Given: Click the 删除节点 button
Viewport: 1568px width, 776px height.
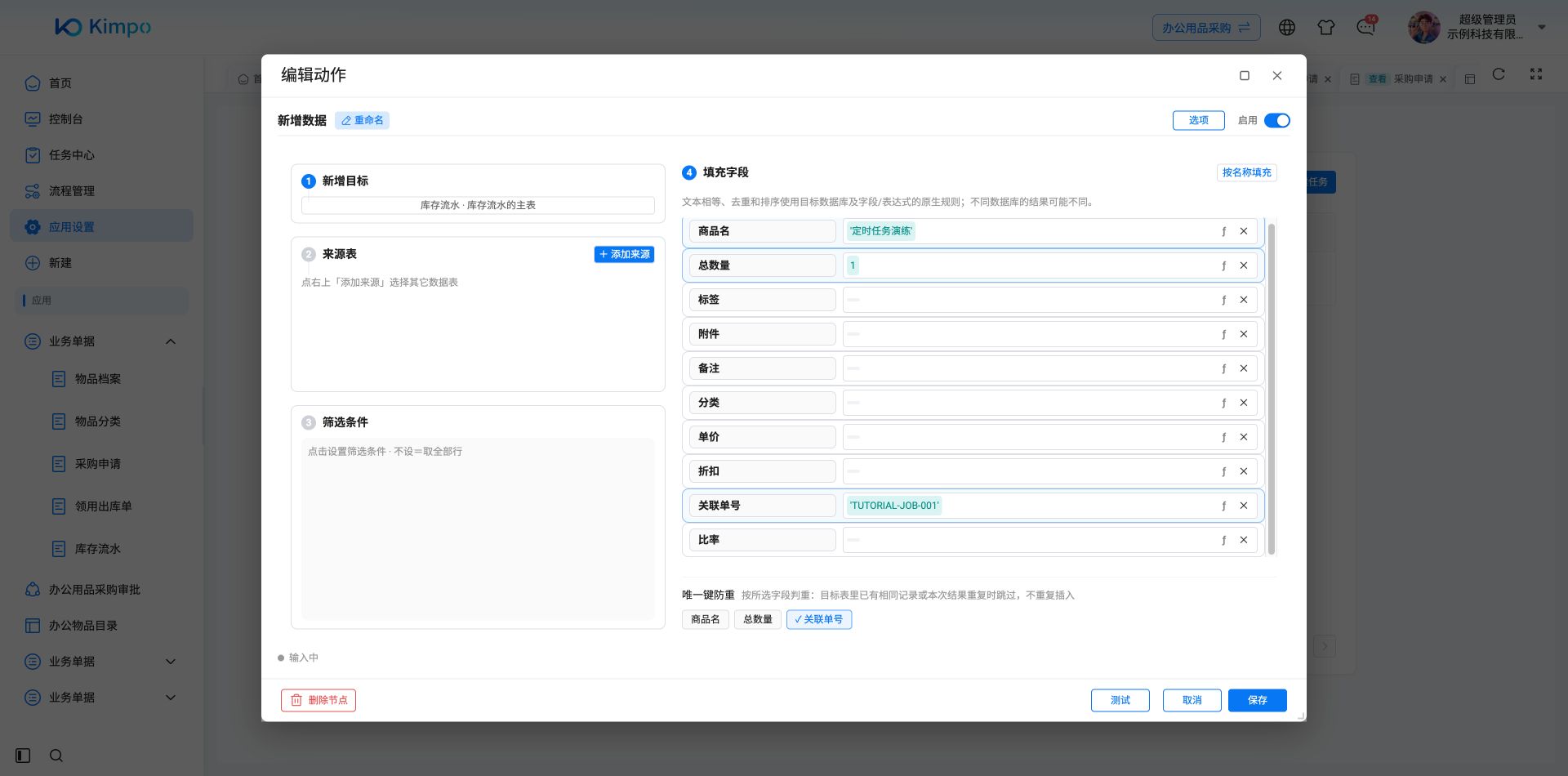Looking at the screenshot, I should [318, 701].
